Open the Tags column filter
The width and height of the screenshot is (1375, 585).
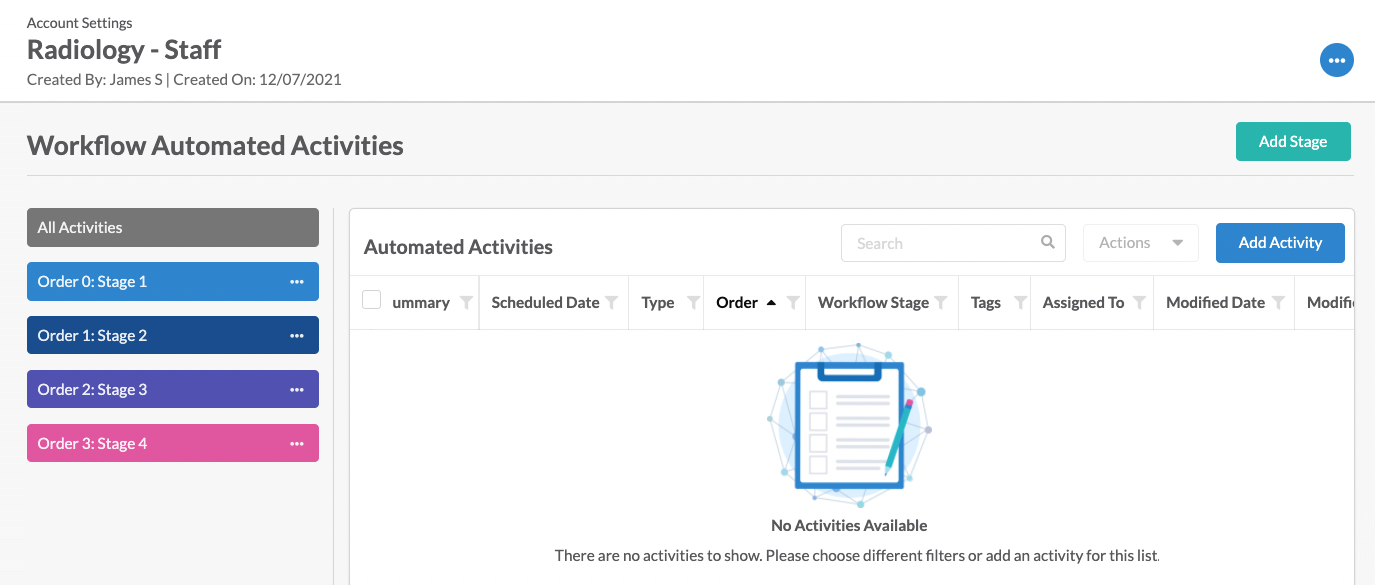pos(1020,303)
